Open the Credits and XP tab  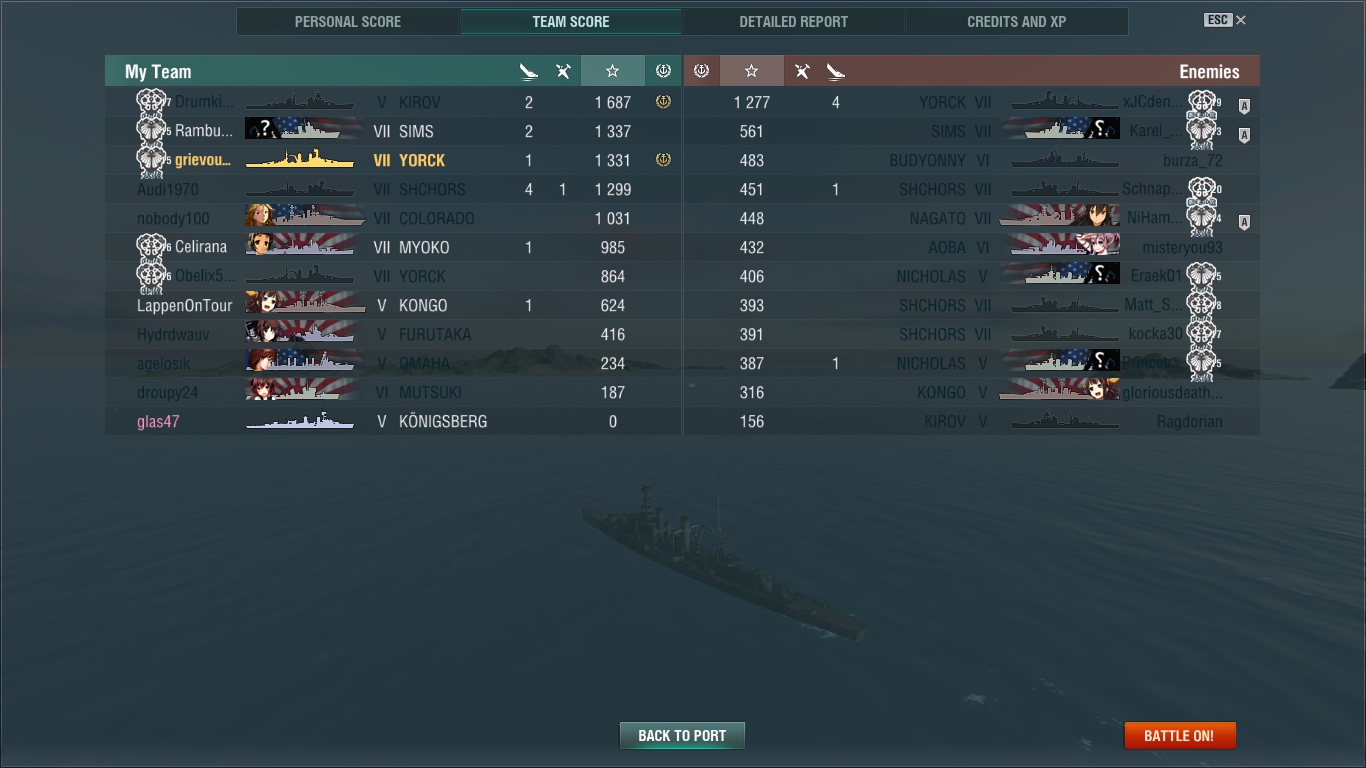[x=1017, y=21]
